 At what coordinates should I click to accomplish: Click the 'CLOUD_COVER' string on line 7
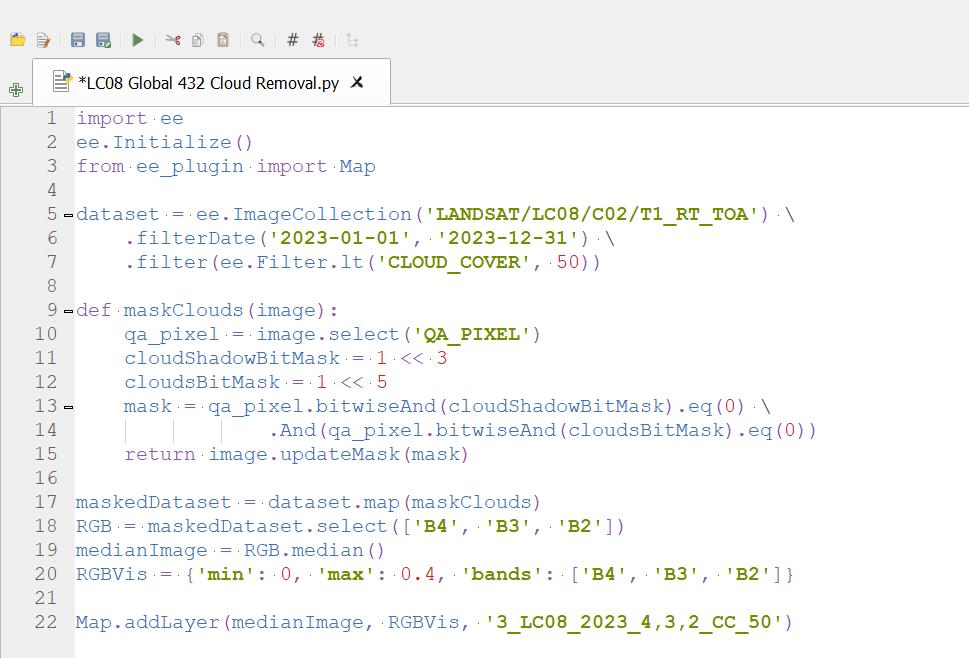tap(454, 263)
